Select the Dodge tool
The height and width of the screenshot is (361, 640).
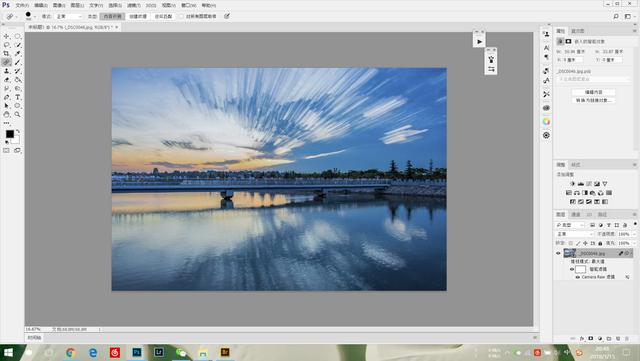(x=18, y=88)
